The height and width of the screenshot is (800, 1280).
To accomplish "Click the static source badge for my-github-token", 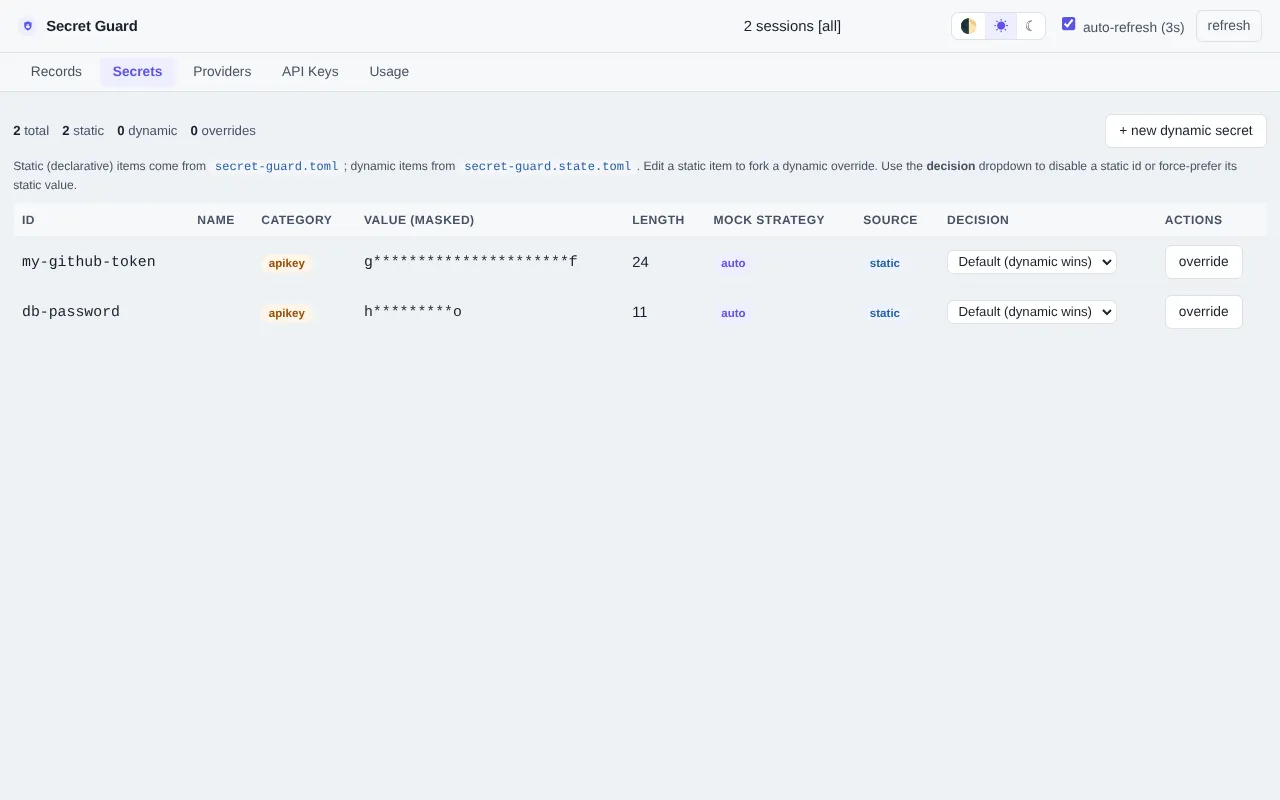I will click(x=885, y=263).
